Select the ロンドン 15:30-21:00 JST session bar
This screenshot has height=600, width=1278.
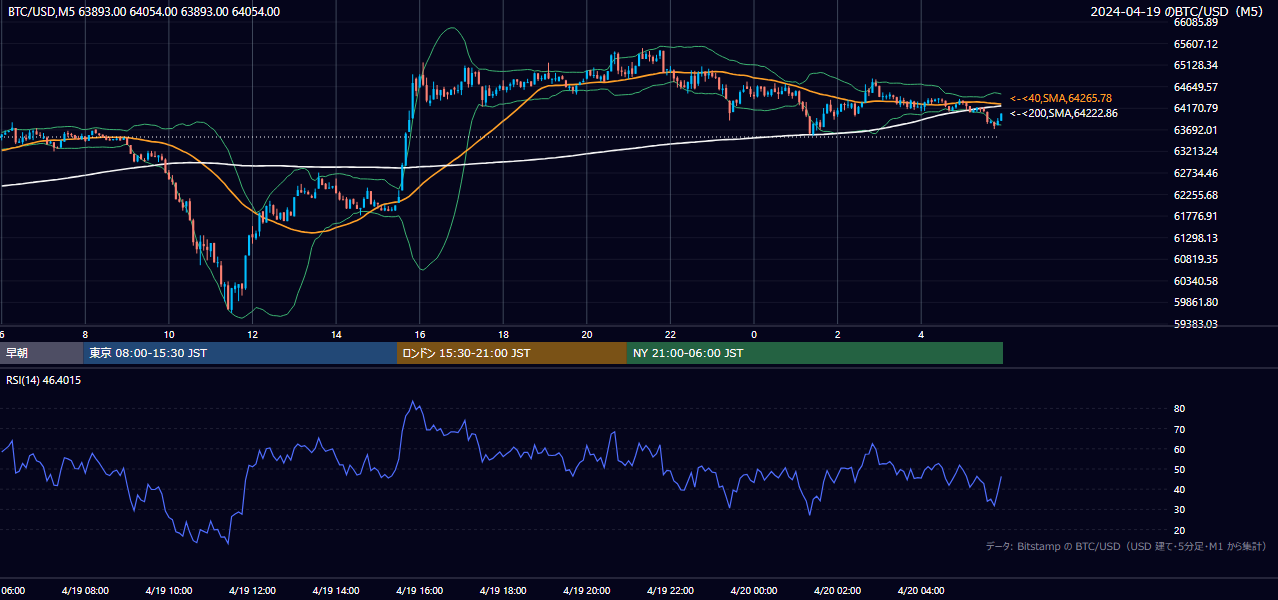[512, 353]
